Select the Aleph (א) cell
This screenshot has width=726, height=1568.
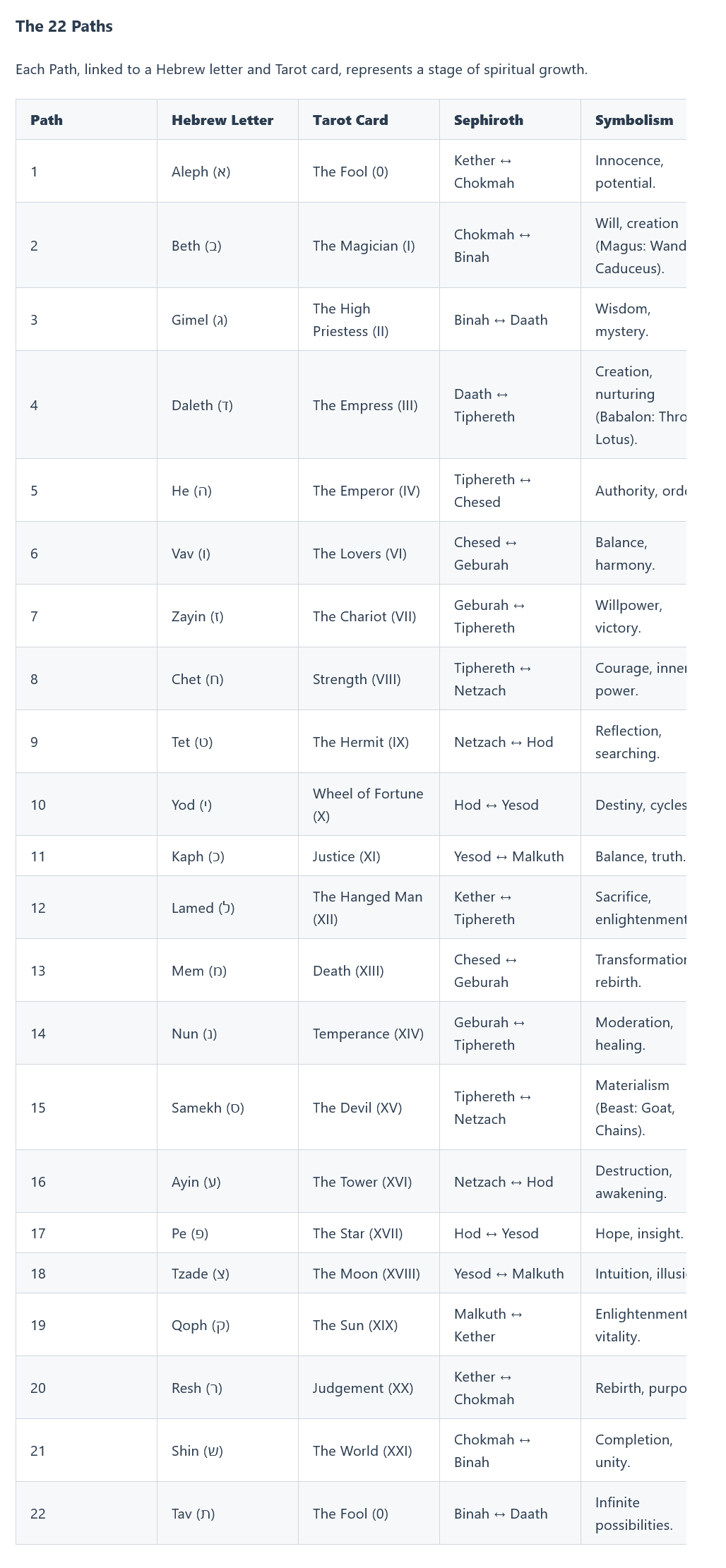tap(201, 172)
